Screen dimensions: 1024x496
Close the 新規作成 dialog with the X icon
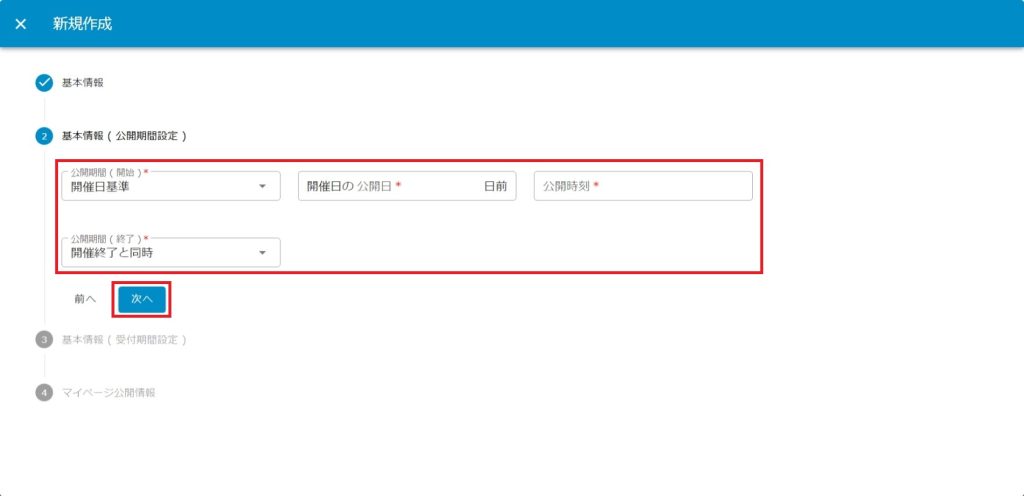[21, 24]
